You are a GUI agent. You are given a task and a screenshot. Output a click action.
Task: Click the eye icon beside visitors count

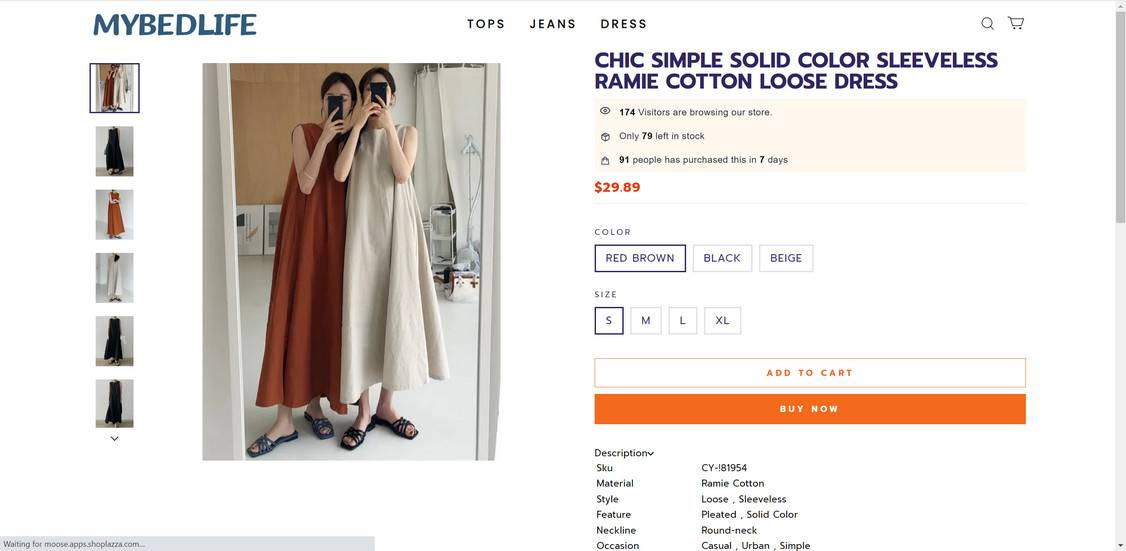[605, 111]
